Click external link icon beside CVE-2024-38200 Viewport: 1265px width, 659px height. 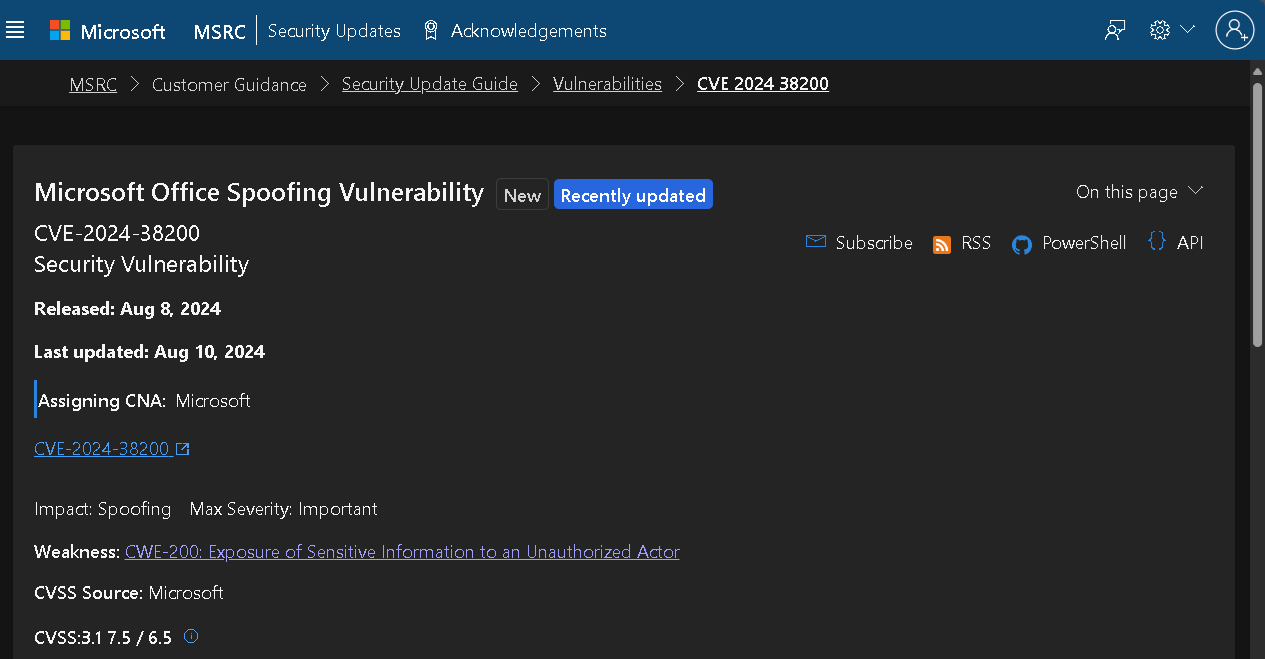pyautogui.click(x=183, y=449)
